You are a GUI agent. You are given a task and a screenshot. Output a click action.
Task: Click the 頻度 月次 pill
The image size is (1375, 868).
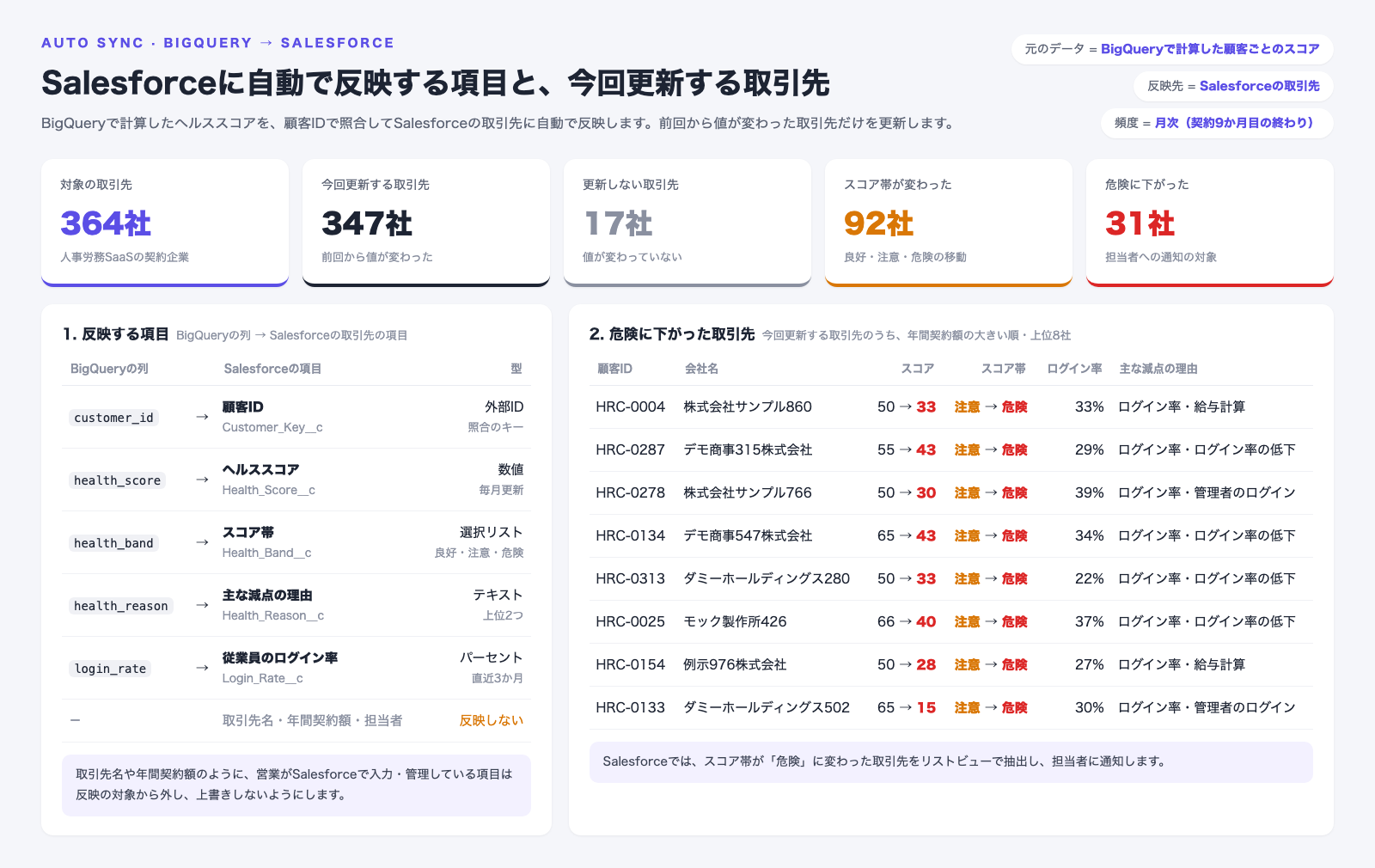1217,123
